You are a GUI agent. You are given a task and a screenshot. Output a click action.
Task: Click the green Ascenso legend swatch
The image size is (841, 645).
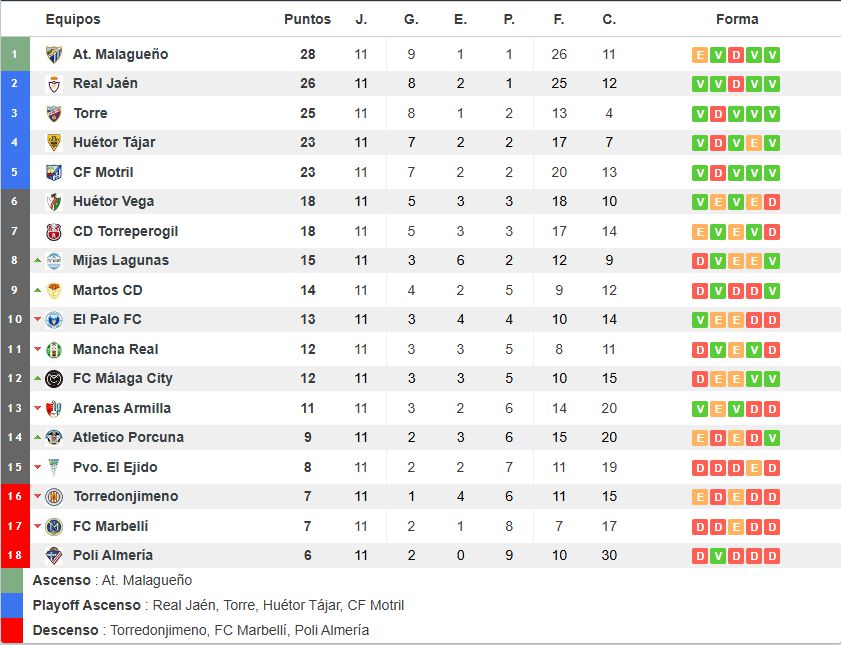click(x=12, y=581)
